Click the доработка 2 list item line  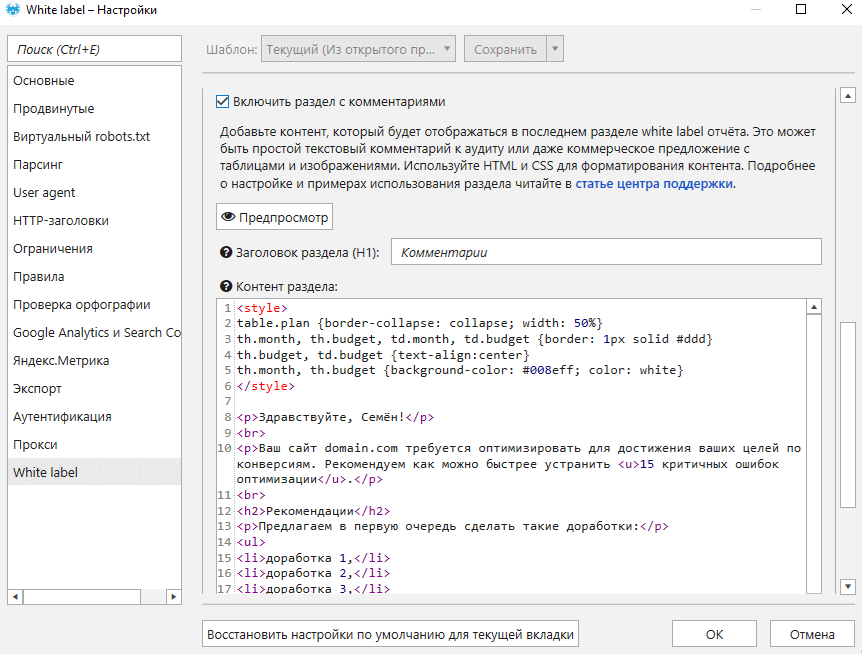click(313, 574)
